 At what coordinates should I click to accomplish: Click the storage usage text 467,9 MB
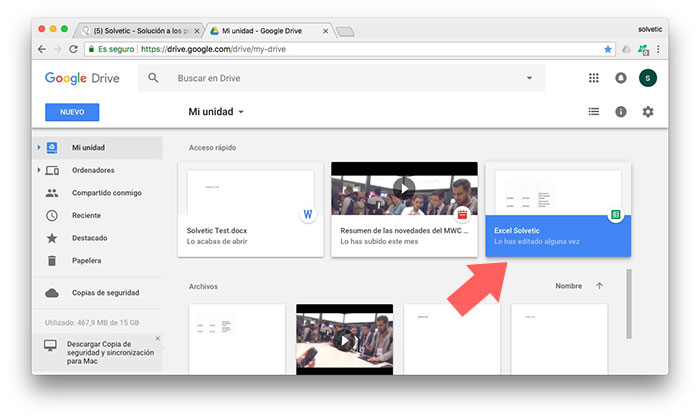92,322
